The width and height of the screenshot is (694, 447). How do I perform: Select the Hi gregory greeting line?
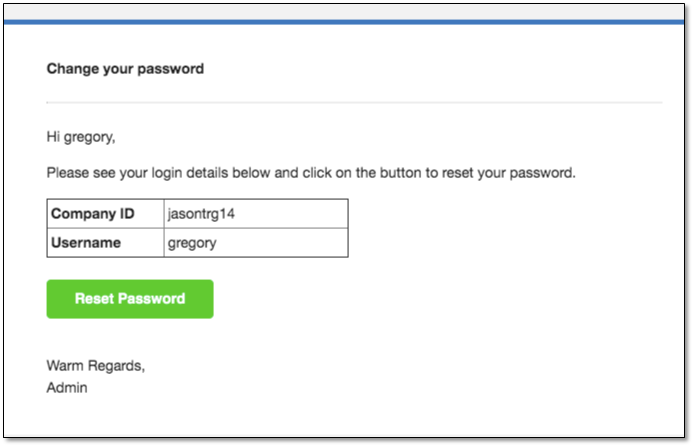[81, 137]
